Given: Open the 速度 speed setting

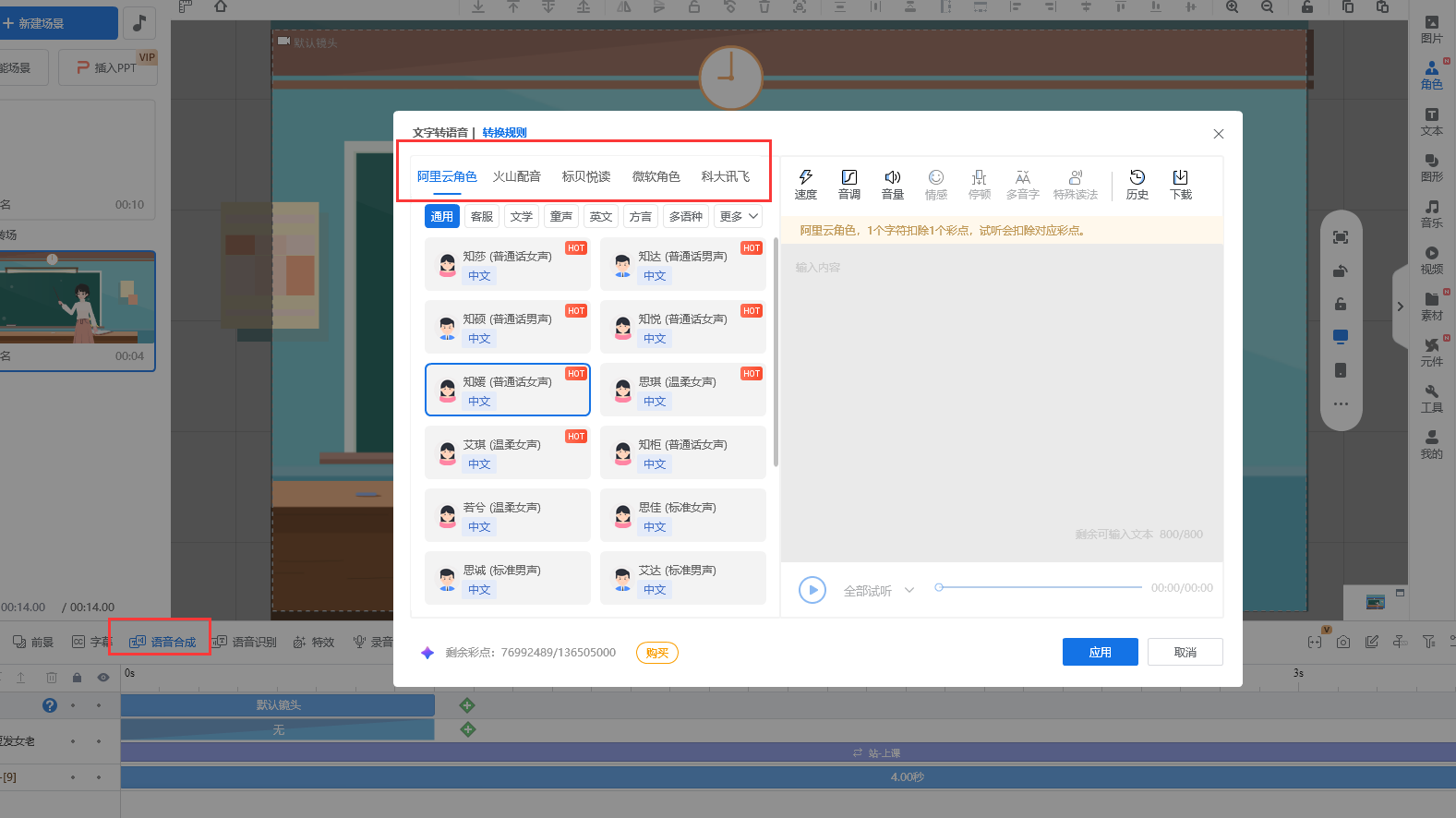Looking at the screenshot, I should tap(805, 184).
